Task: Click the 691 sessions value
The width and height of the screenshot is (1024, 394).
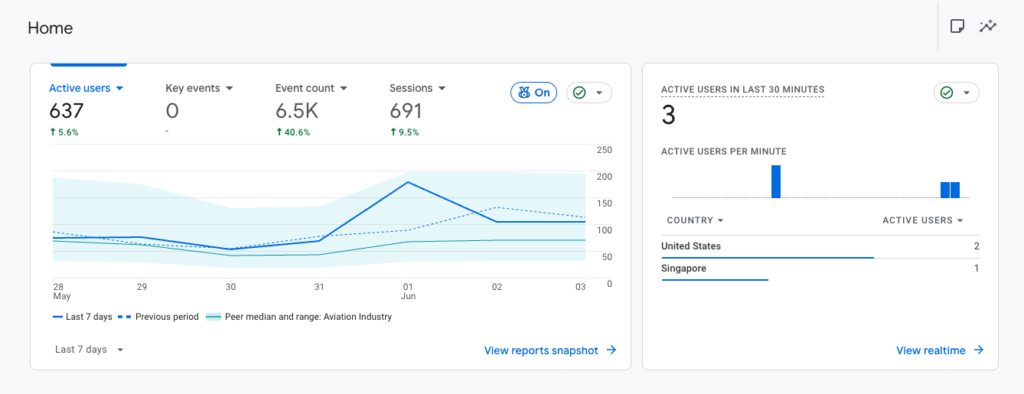Action: coord(406,111)
